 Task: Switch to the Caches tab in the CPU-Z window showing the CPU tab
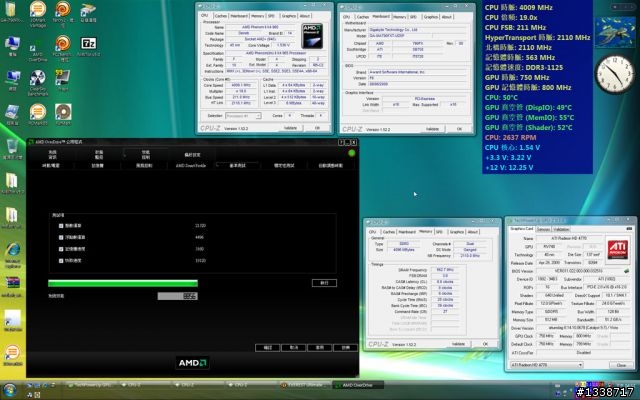[x=220, y=16]
